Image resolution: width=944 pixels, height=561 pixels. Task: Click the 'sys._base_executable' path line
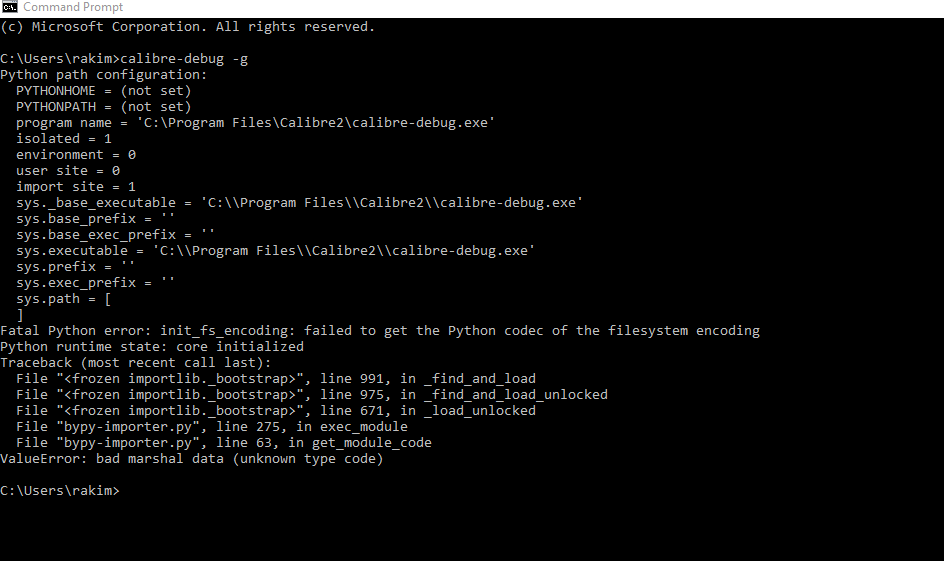[x=300, y=203]
